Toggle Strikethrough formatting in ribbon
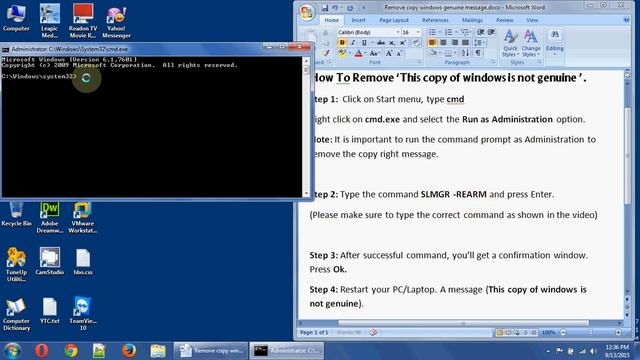 (x=381, y=43)
